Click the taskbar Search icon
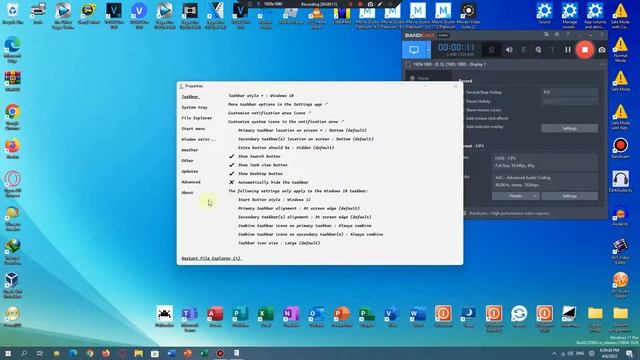The height and width of the screenshot is (360, 640). pyautogui.click(x=24, y=353)
